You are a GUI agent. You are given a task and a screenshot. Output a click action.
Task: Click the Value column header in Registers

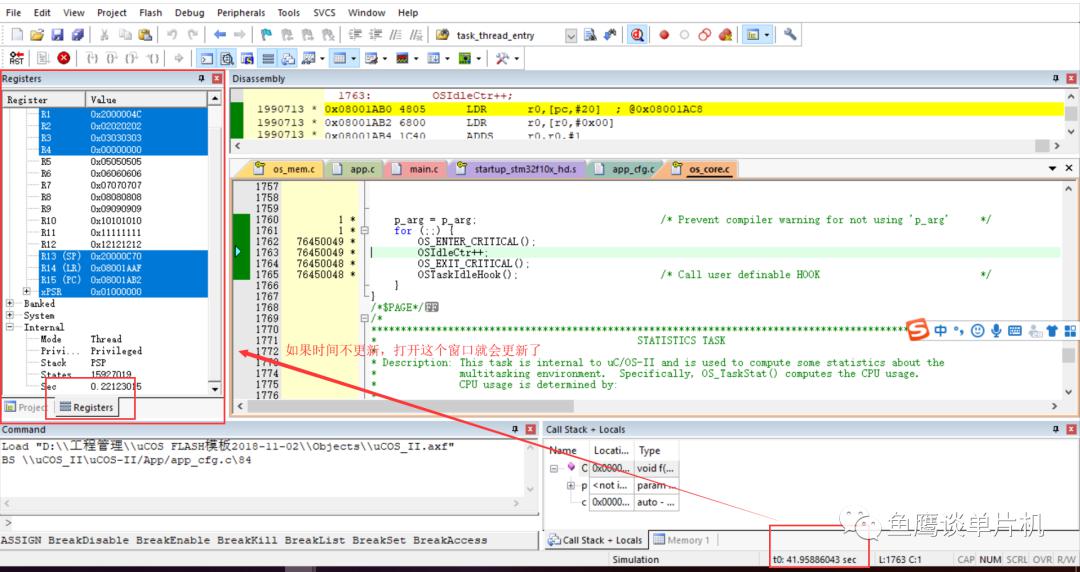pos(146,99)
